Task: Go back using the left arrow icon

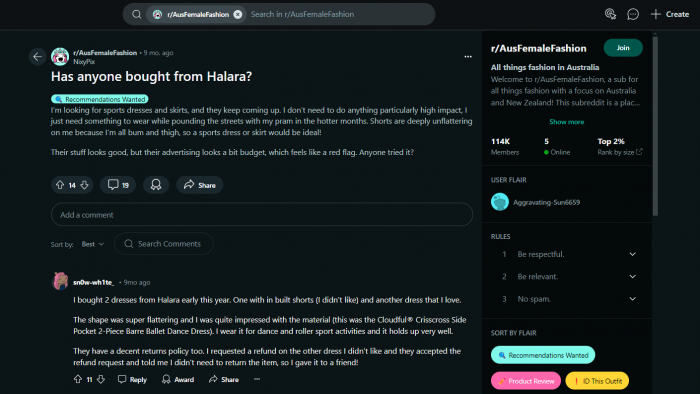Action: click(38, 57)
